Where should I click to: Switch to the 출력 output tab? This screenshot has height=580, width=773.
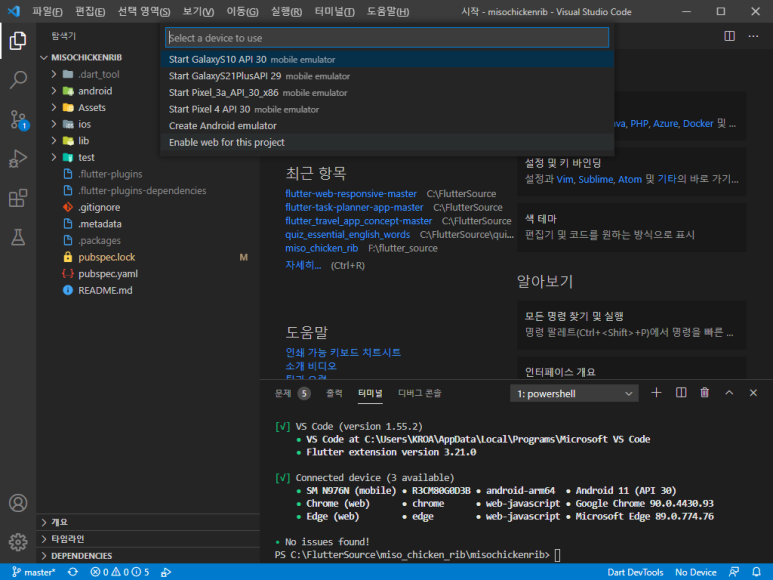click(x=334, y=393)
